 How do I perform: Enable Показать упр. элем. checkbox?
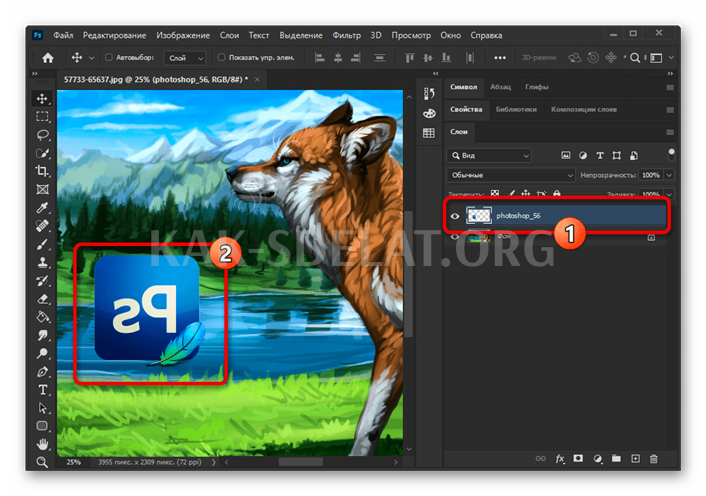221,57
